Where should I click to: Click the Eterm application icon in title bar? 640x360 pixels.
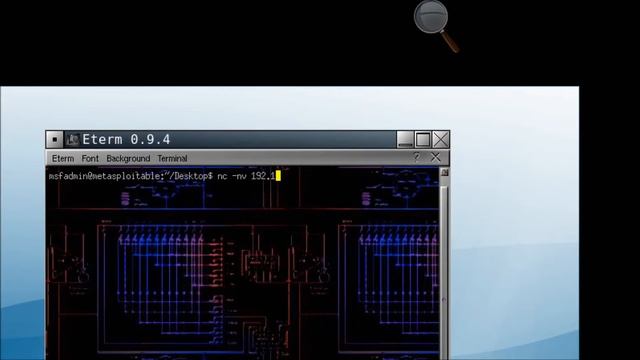click(73, 140)
